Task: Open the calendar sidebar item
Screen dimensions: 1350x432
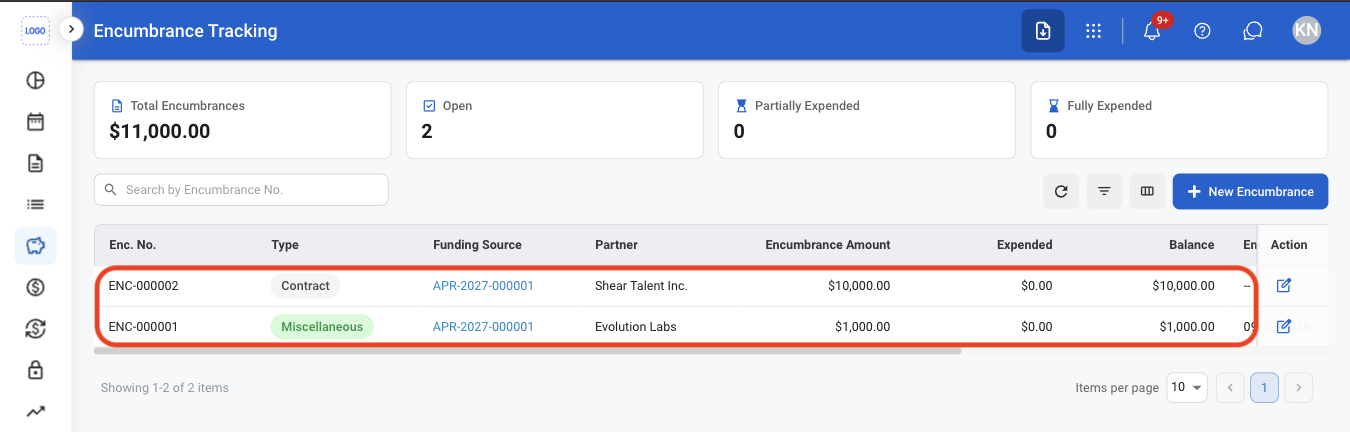Action: click(35, 122)
